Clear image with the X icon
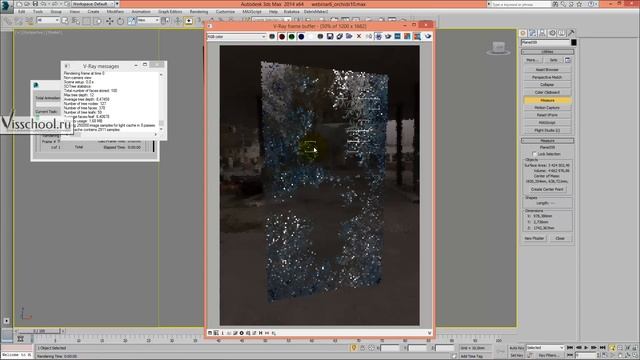The height and width of the screenshot is (360, 640). [359, 36]
